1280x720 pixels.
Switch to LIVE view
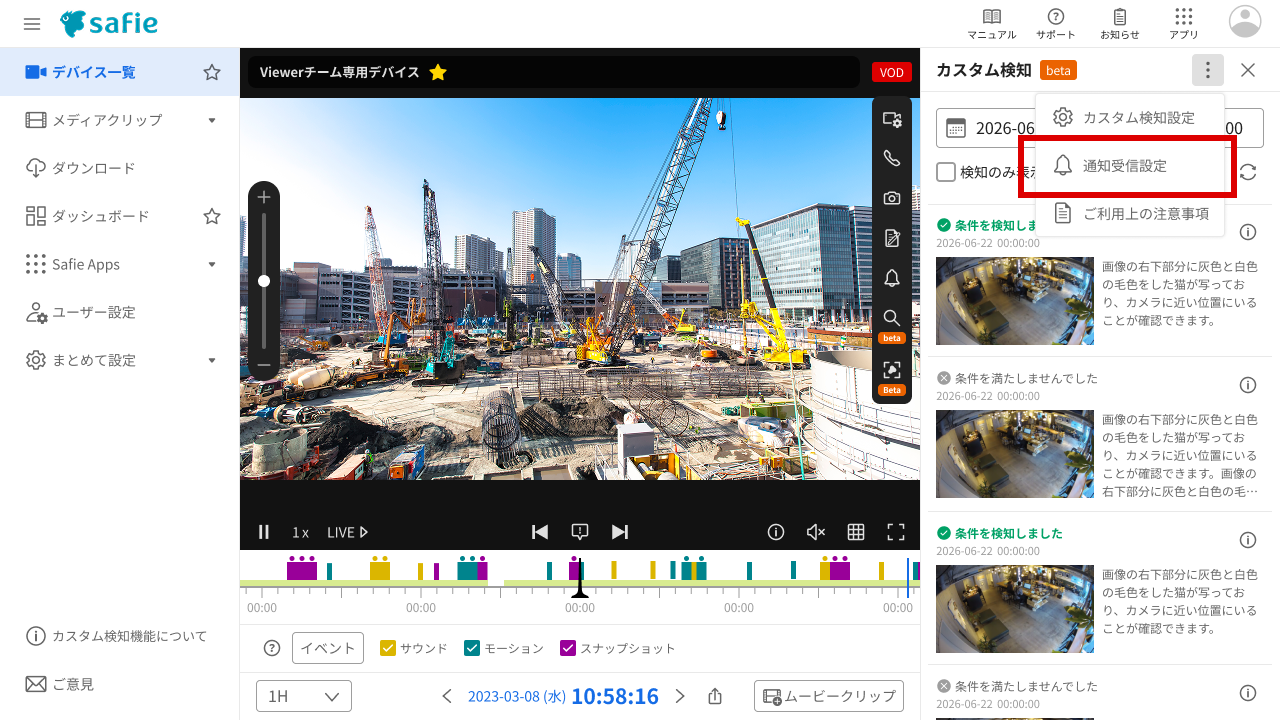click(x=348, y=532)
